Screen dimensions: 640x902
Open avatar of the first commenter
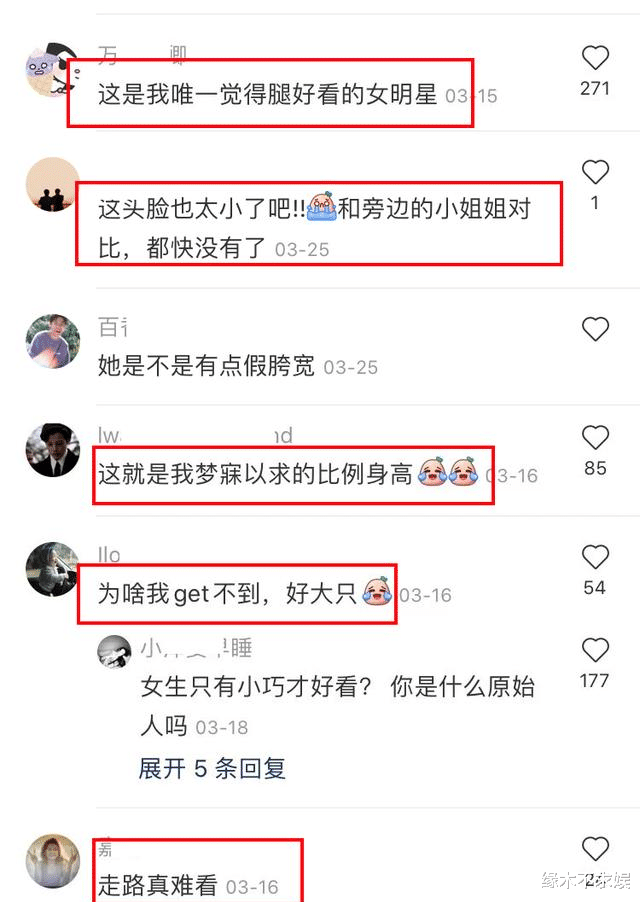(53, 69)
